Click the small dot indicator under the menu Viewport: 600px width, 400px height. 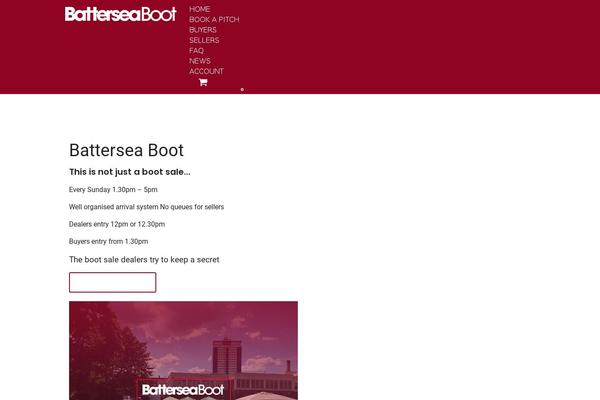pos(242,90)
